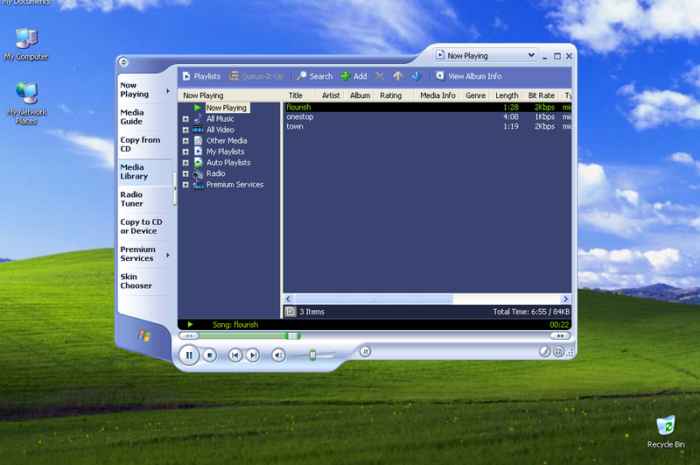Expand the Premium Services tree node
Viewport: 700px width, 465px height.
[186, 185]
